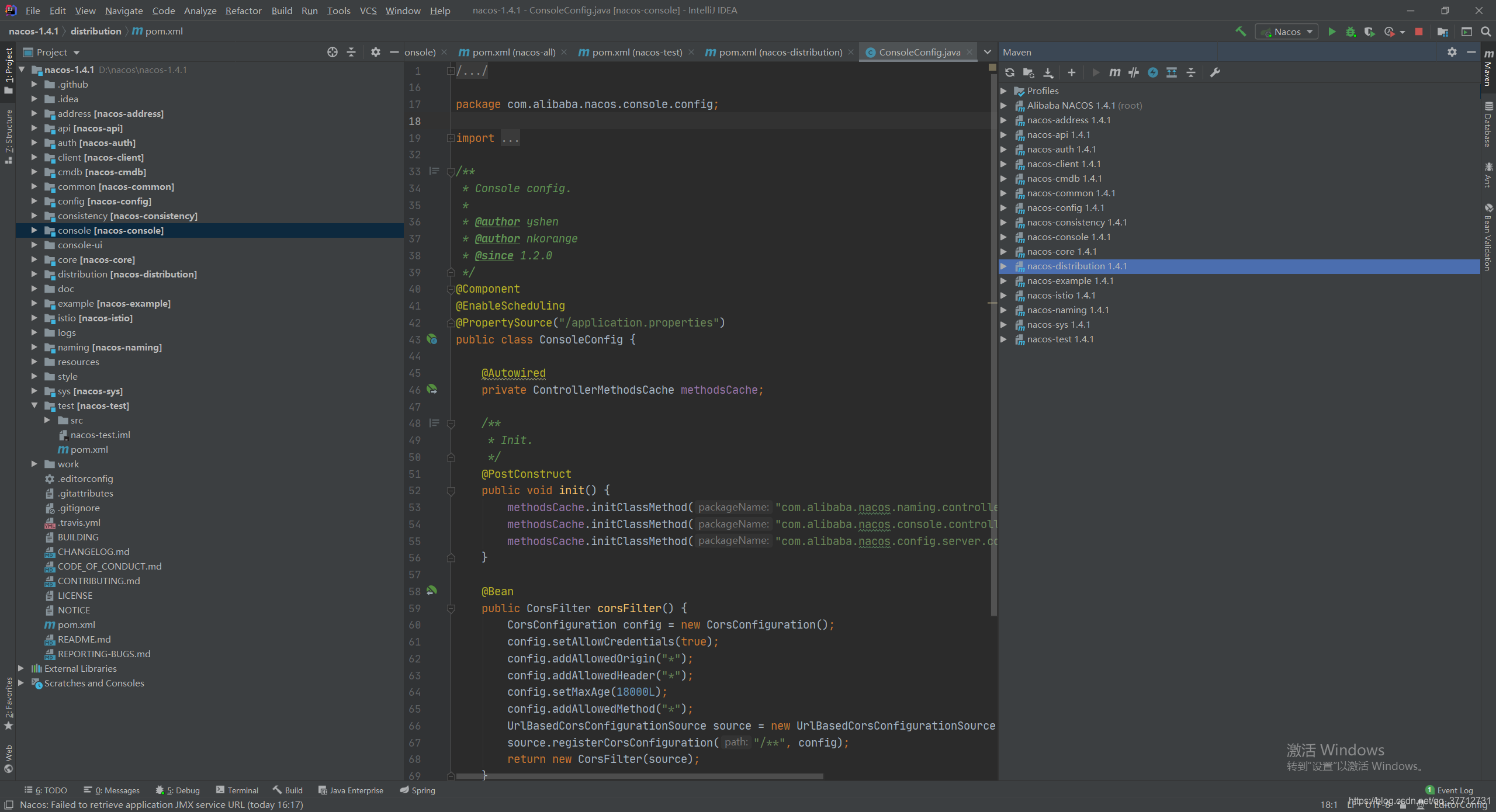Open the Event Log
1496x812 pixels.
click(x=1449, y=790)
